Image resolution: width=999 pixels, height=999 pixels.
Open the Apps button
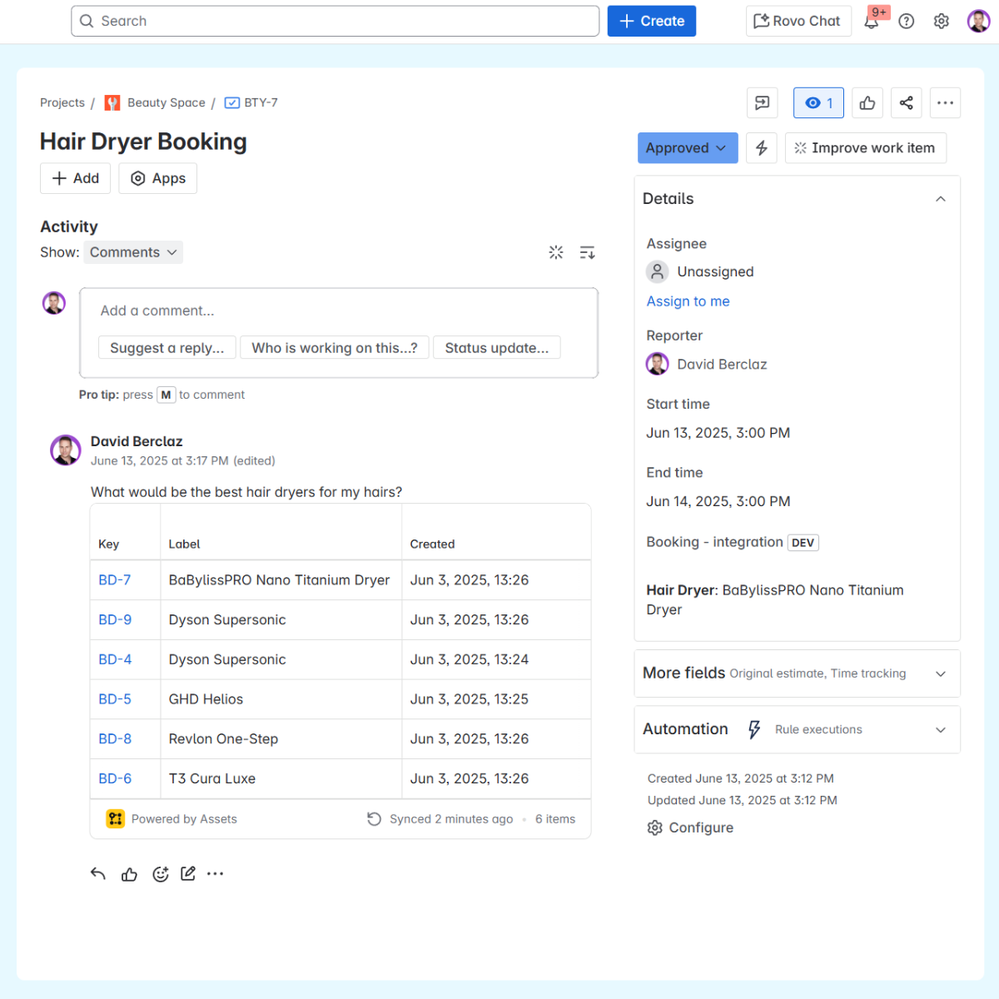click(x=157, y=178)
